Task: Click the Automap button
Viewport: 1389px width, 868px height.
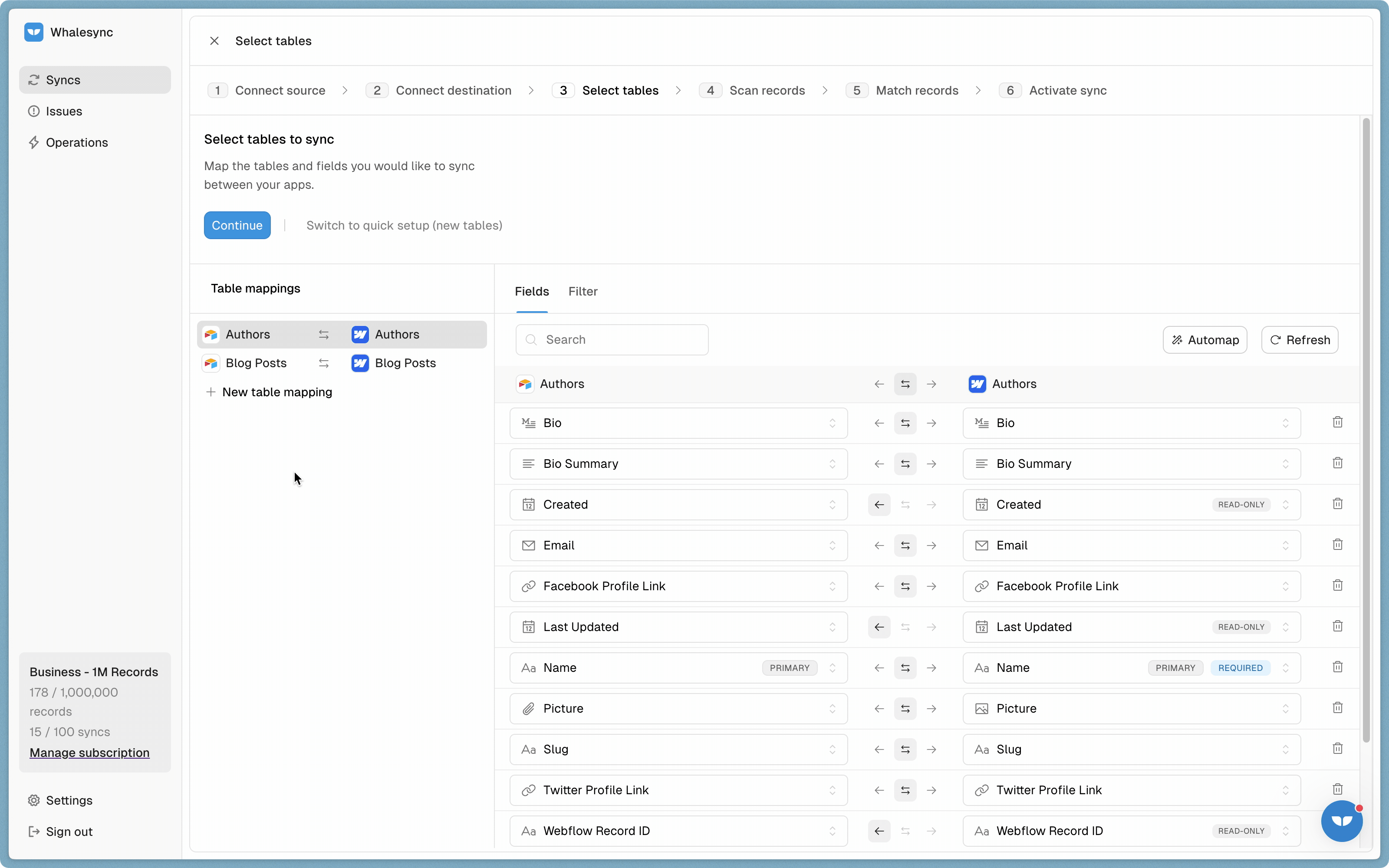Action: (x=1205, y=340)
